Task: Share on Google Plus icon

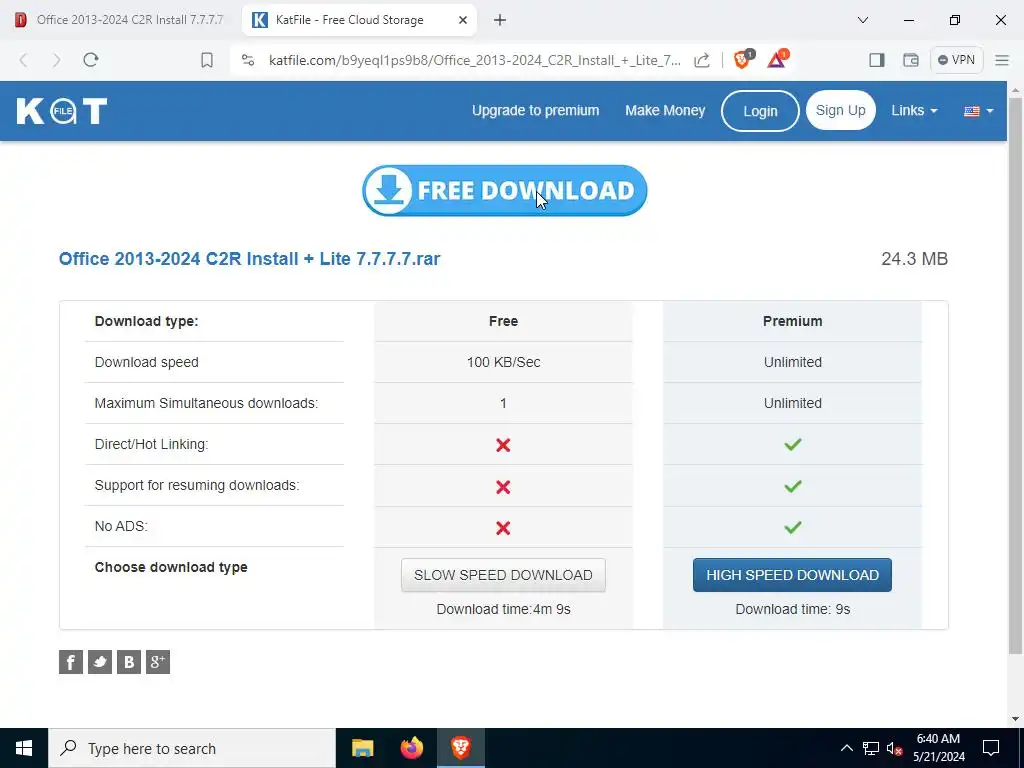Action: point(157,662)
